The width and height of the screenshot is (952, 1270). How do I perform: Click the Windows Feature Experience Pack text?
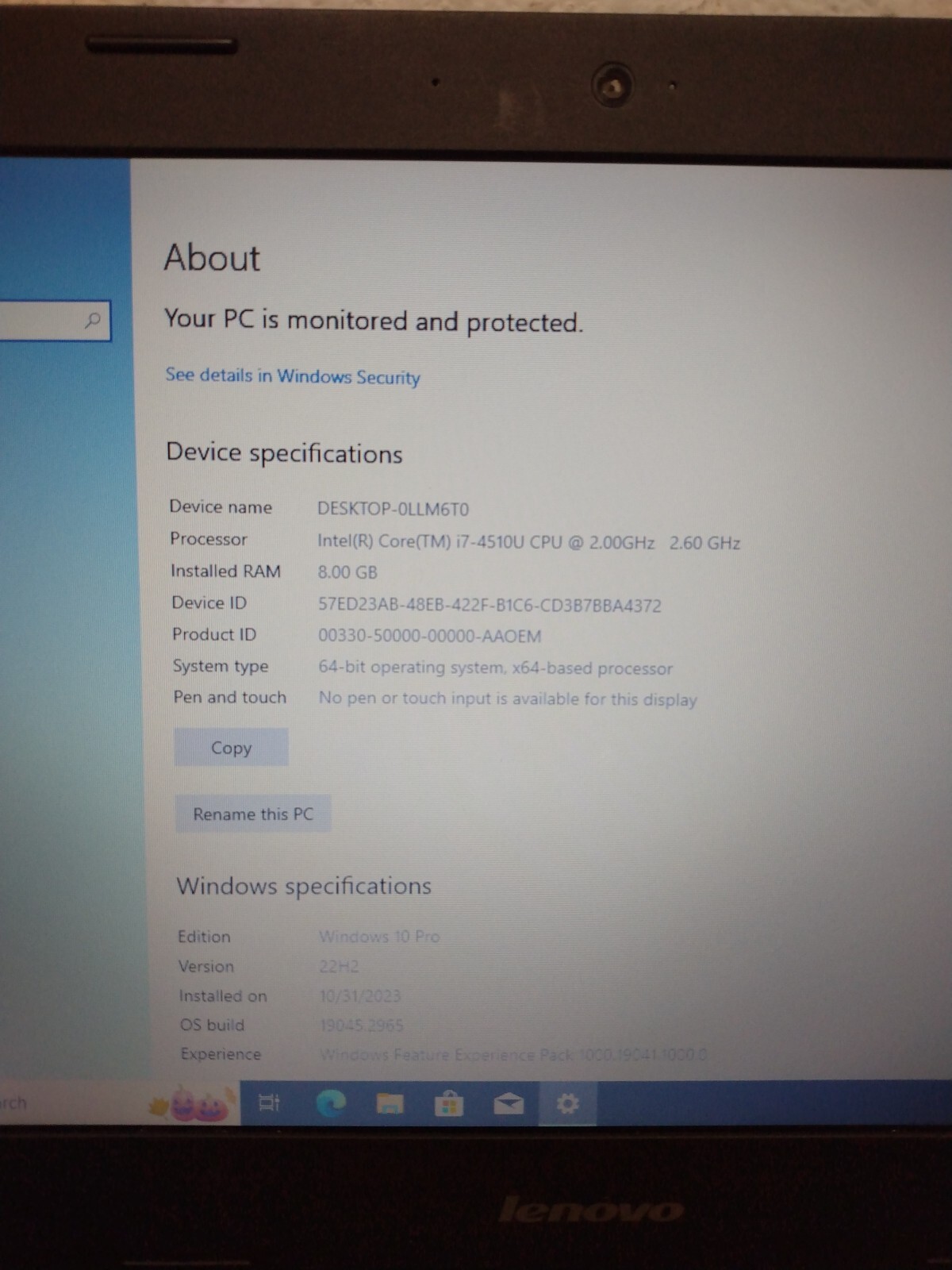pyautogui.click(x=513, y=1055)
